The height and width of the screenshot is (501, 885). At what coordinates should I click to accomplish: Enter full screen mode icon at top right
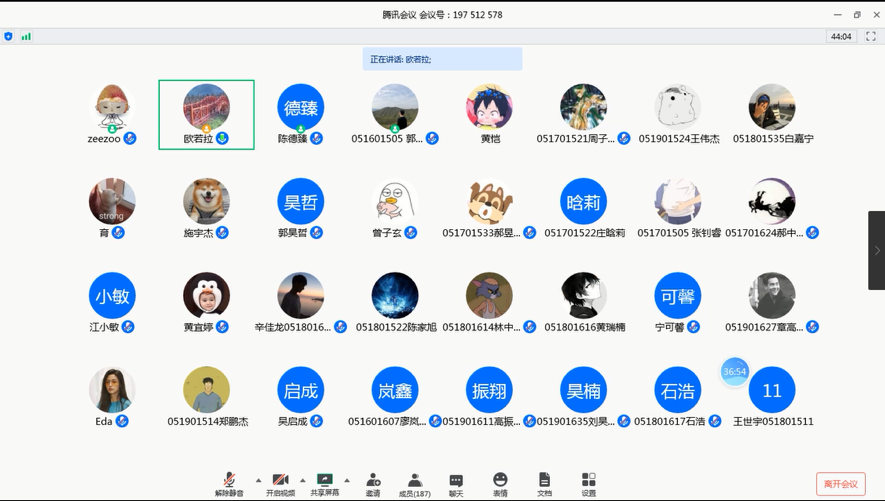coord(871,37)
